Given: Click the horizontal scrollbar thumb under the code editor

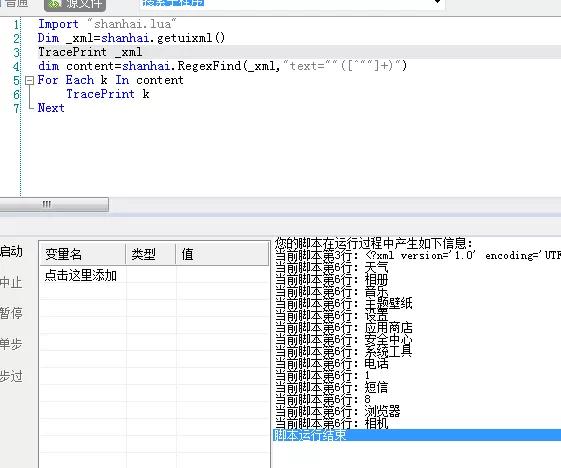Looking at the screenshot, I should point(54,204).
